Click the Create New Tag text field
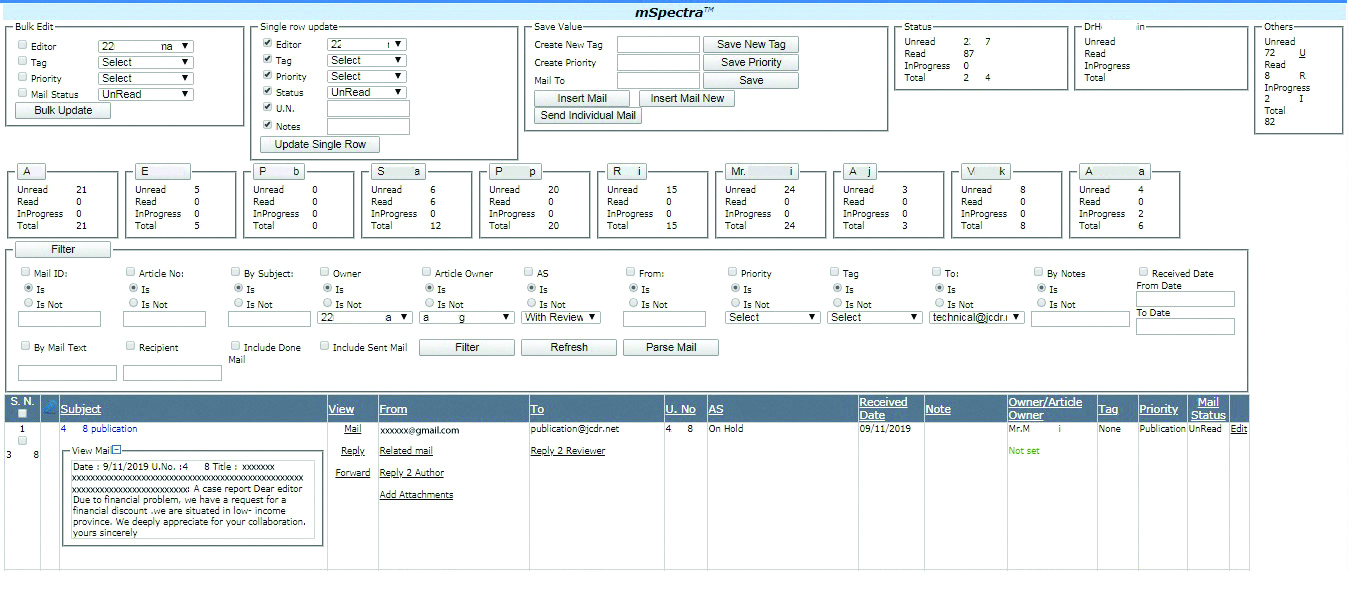The width and height of the screenshot is (1348, 593). 658,45
